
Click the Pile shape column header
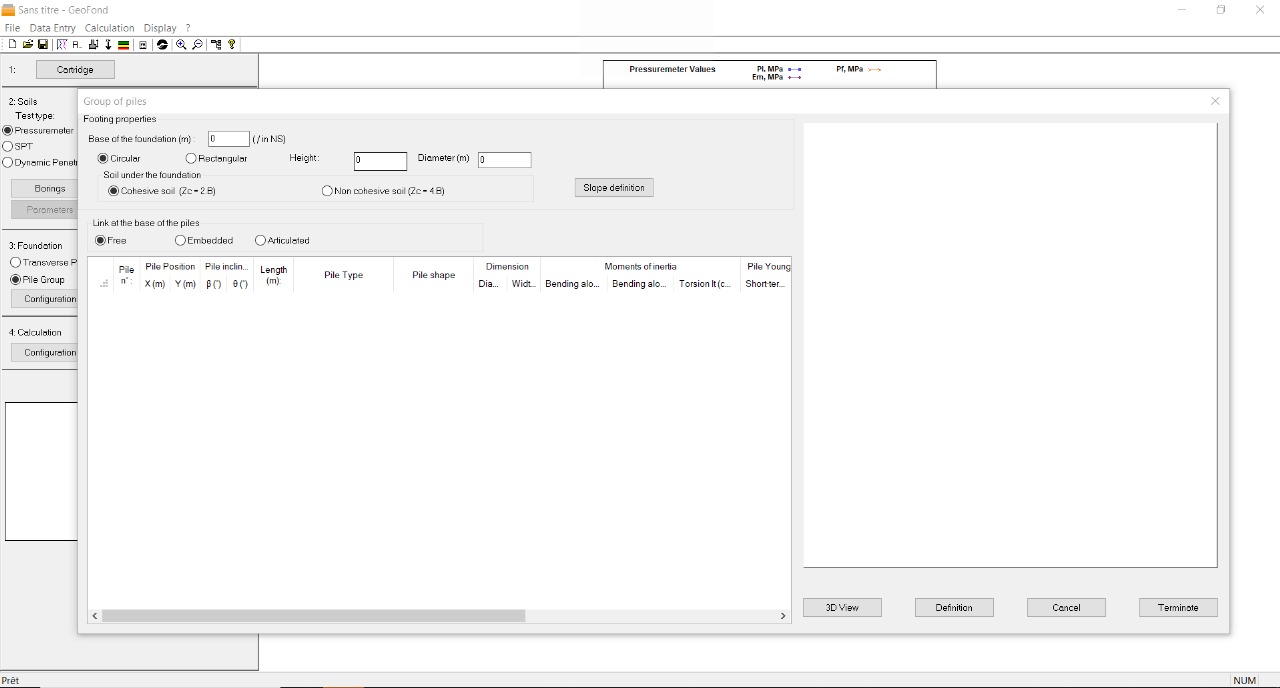pyautogui.click(x=433, y=275)
